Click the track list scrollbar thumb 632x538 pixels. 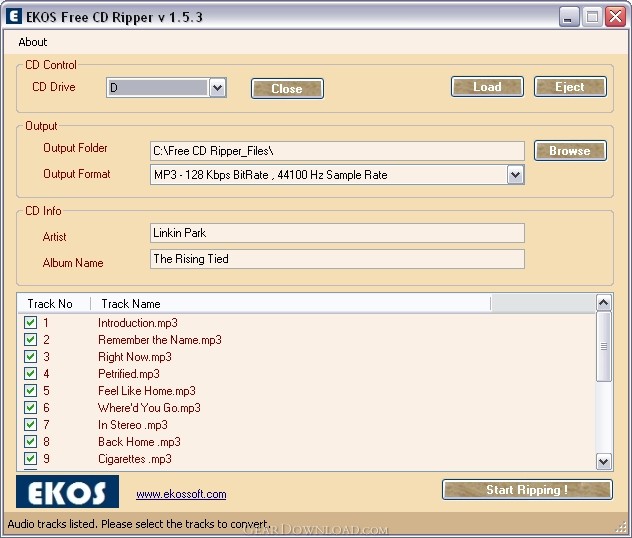[x=603, y=346]
